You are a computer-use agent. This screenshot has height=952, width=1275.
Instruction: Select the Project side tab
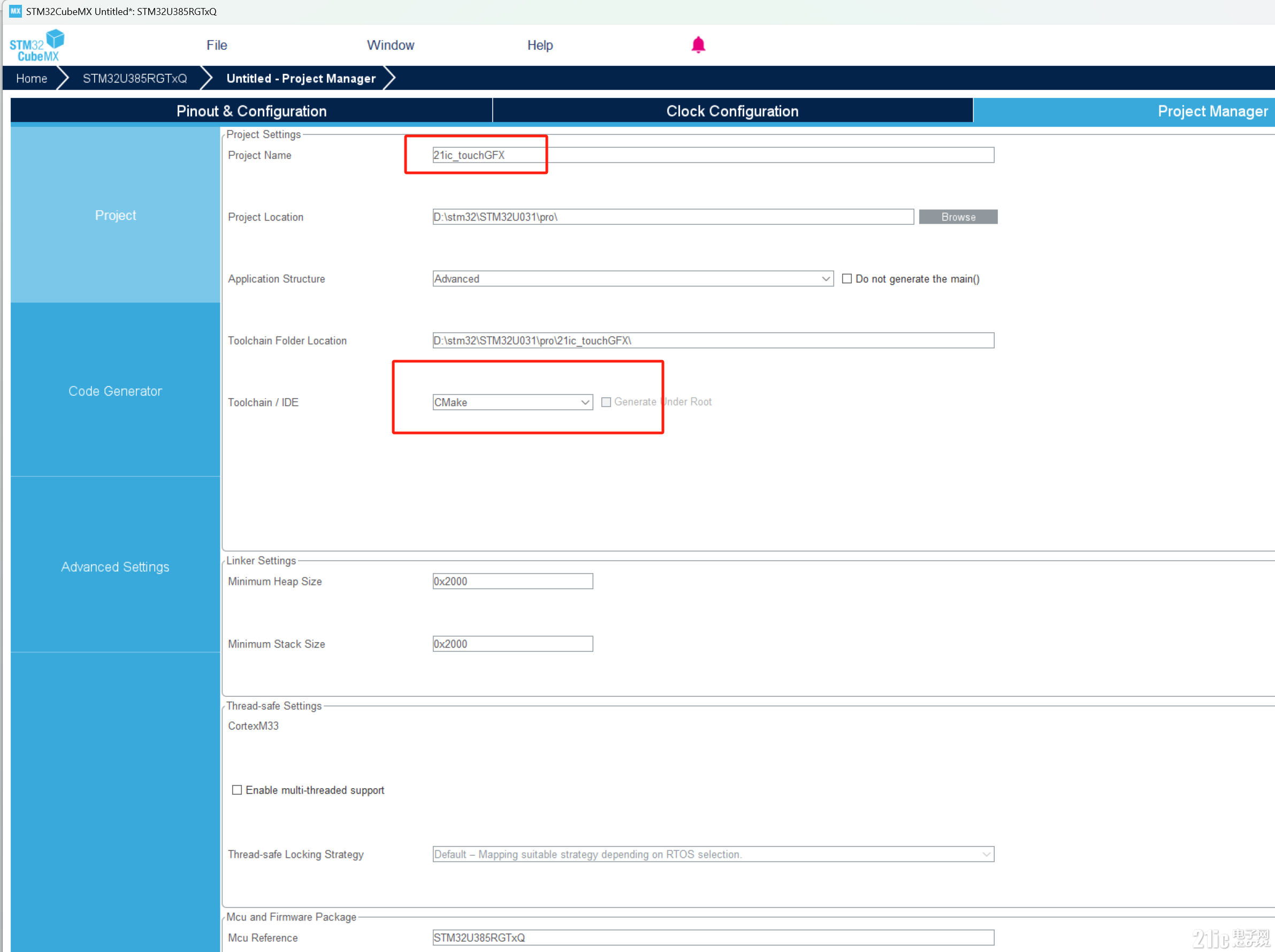[x=115, y=215]
